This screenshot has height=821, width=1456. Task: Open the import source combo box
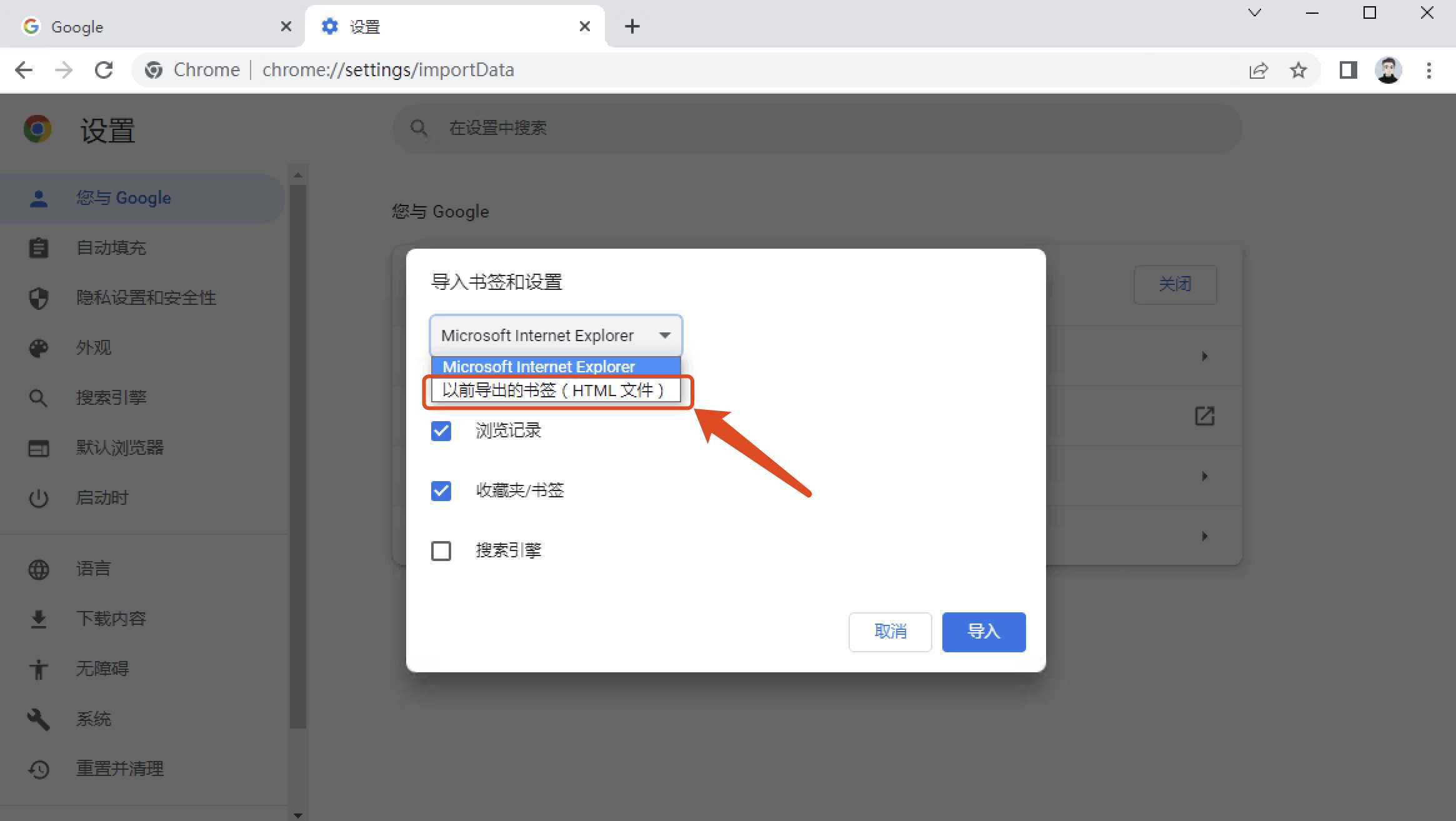(556, 336)
